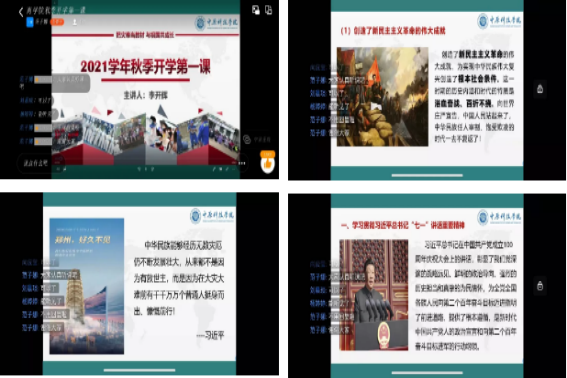The width and height of the screenshot is (567, 378).
Task: Tap the viewer count person icon
Action: coord(74,22)
